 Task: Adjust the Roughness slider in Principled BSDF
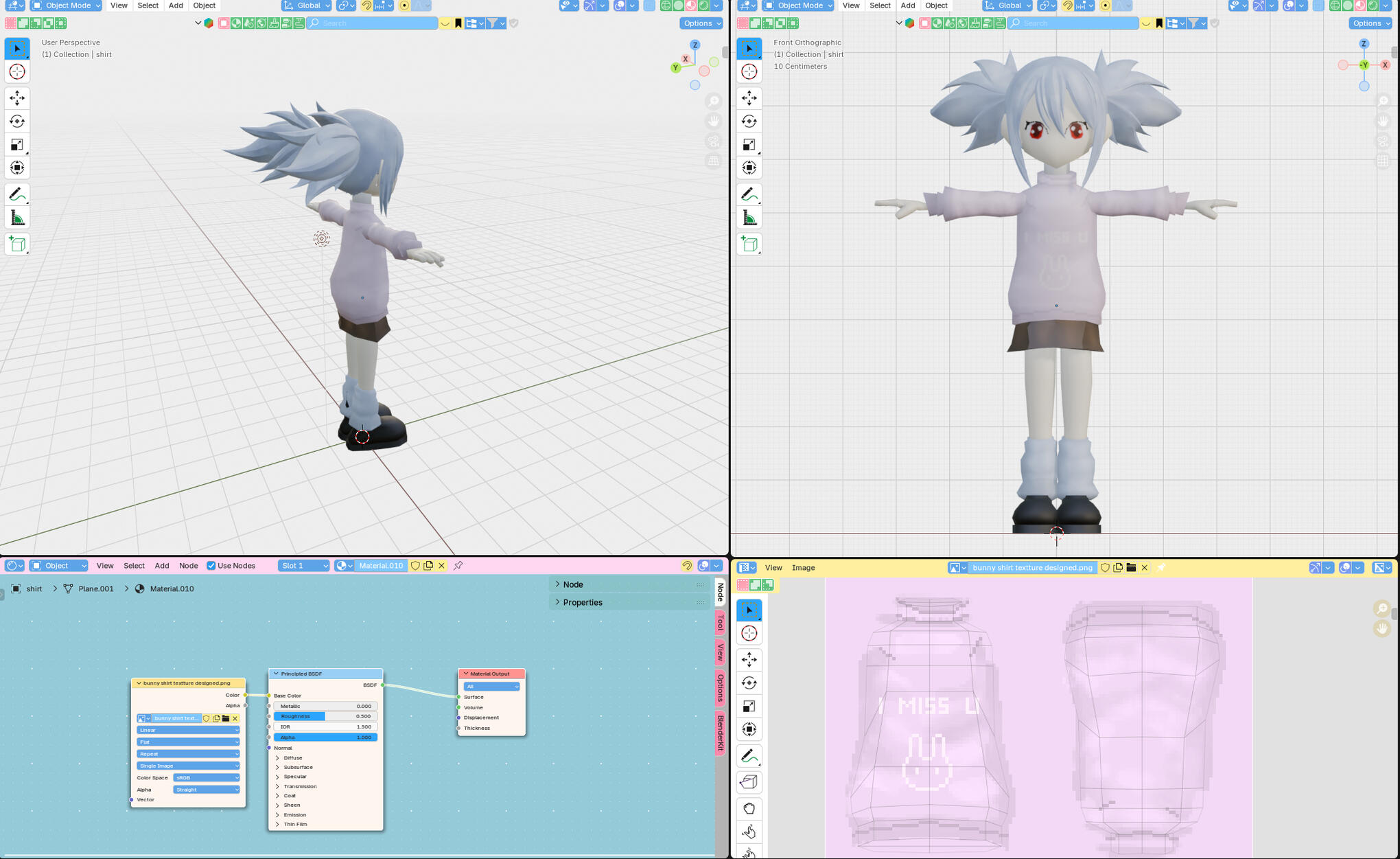(x=325, y=716)
